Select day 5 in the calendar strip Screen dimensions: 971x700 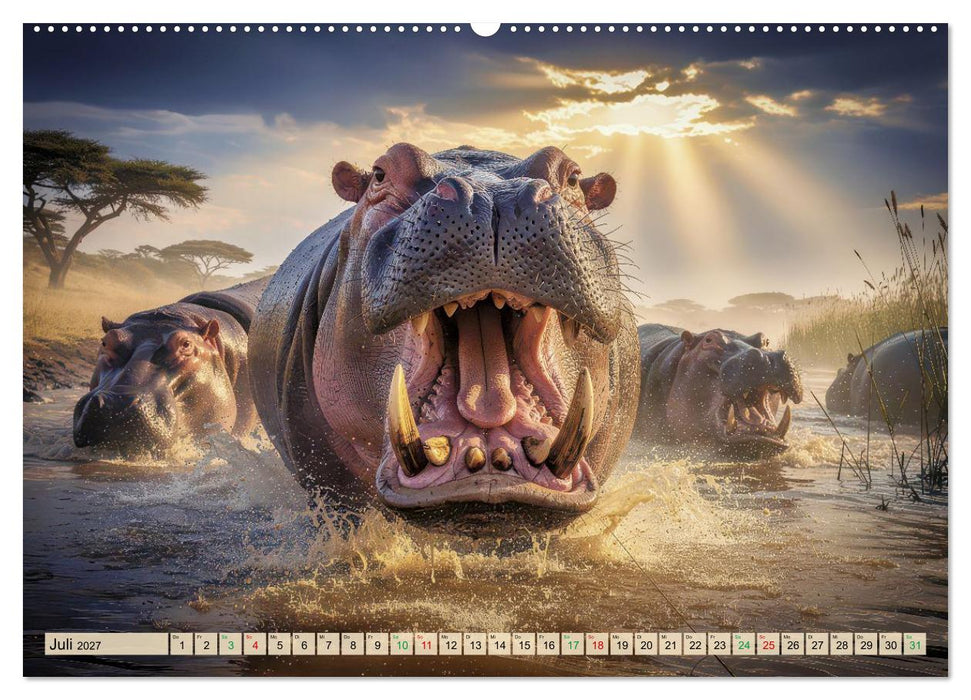pos(279,644)
